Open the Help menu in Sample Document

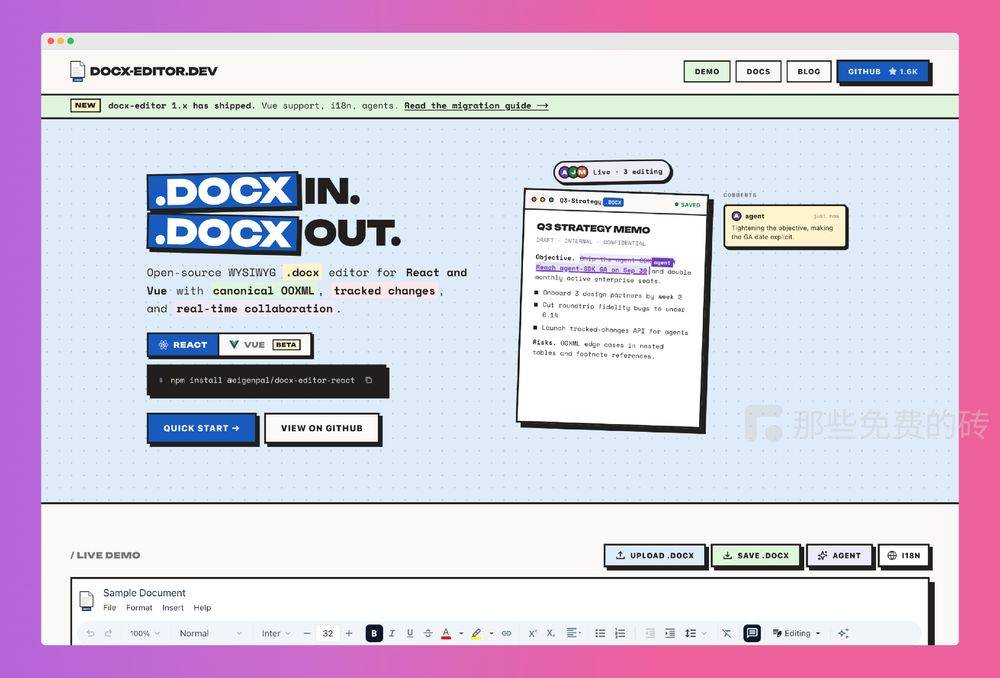point(202,608)
